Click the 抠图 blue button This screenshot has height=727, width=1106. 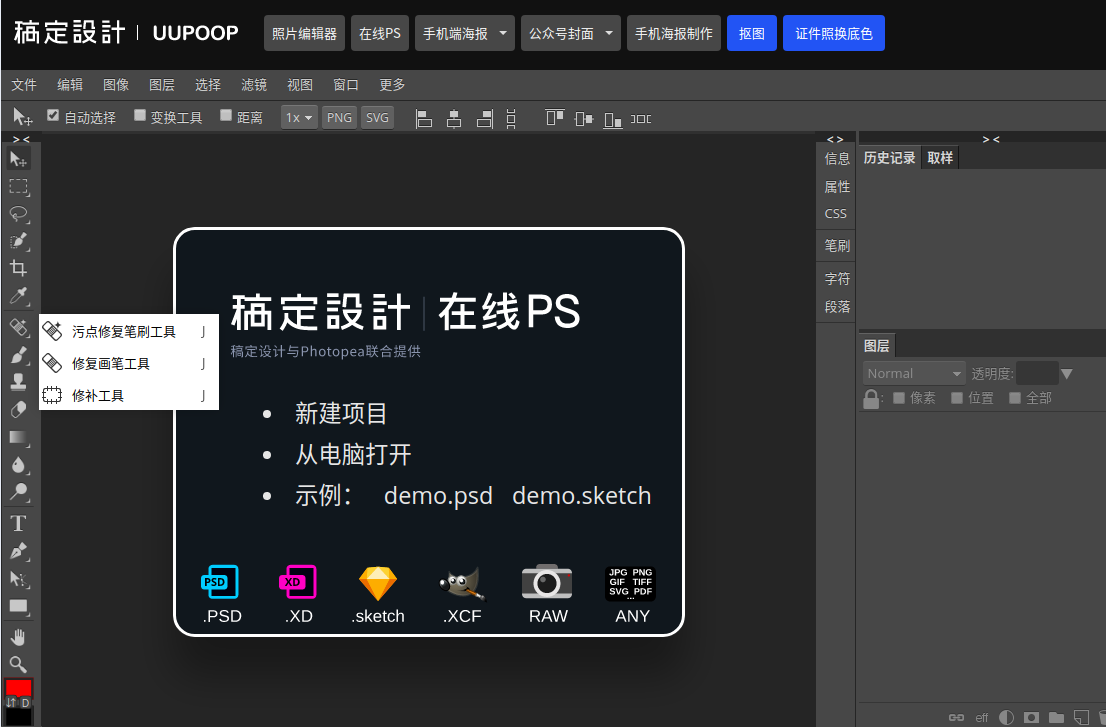(752, 33)
